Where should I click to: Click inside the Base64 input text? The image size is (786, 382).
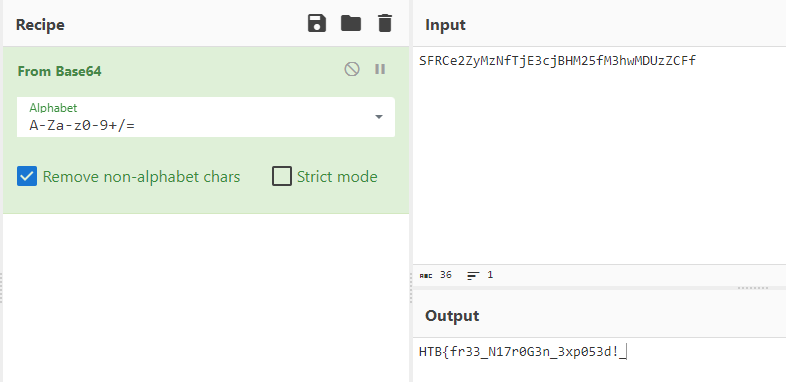click(x=557, y=61)
